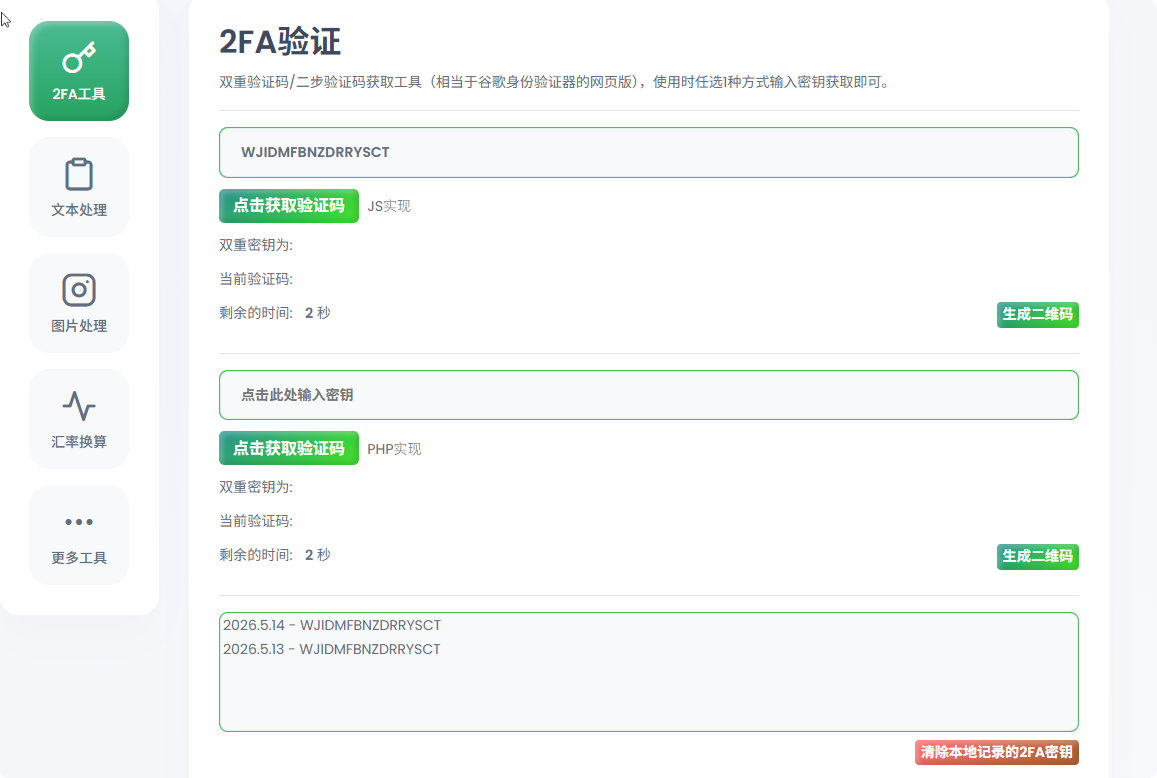
Task: Click empty area of saved keys box
Action: 649,698
